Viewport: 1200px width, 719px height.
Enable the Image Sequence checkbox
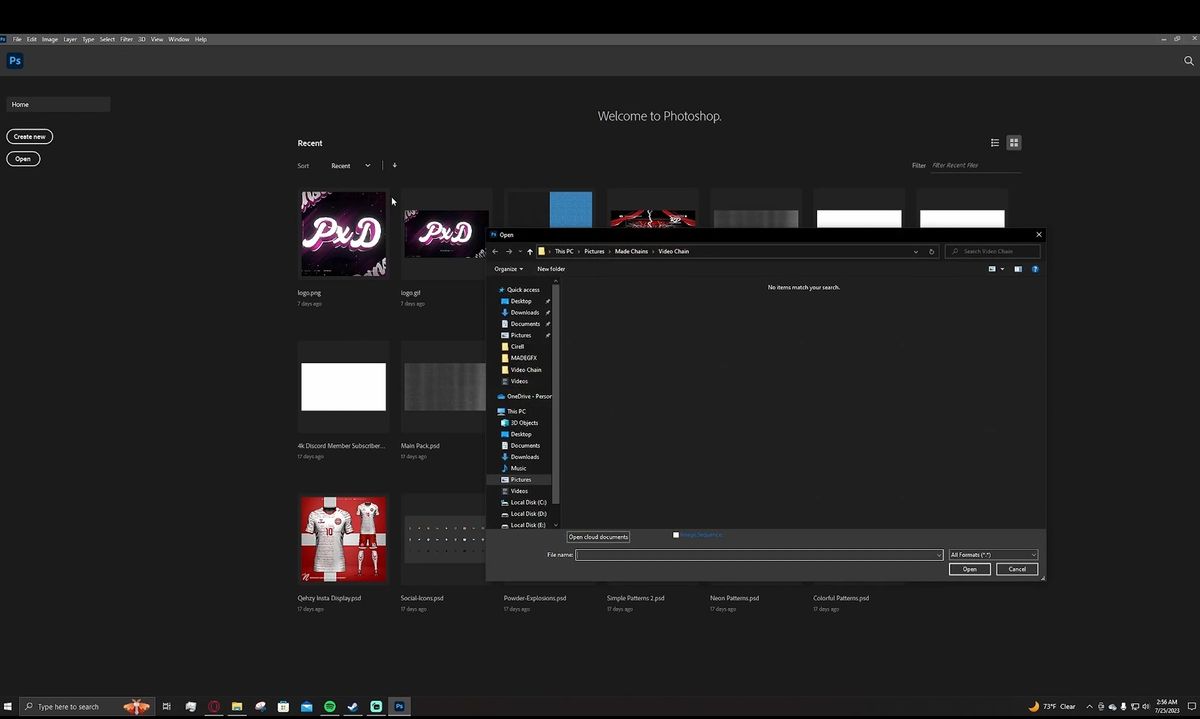pos(676,535)
